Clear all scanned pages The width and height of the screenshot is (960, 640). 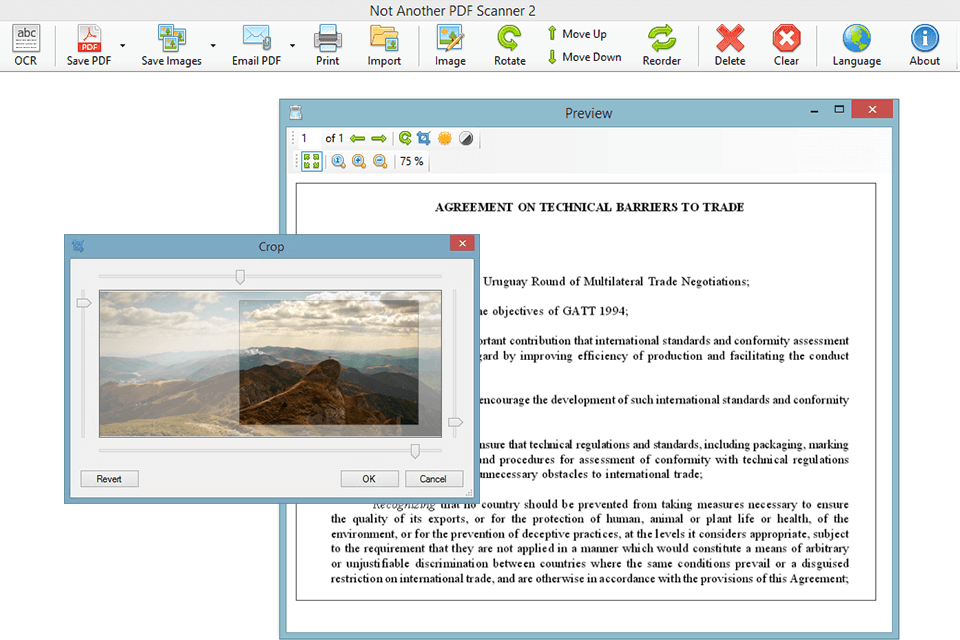point(786,45)
